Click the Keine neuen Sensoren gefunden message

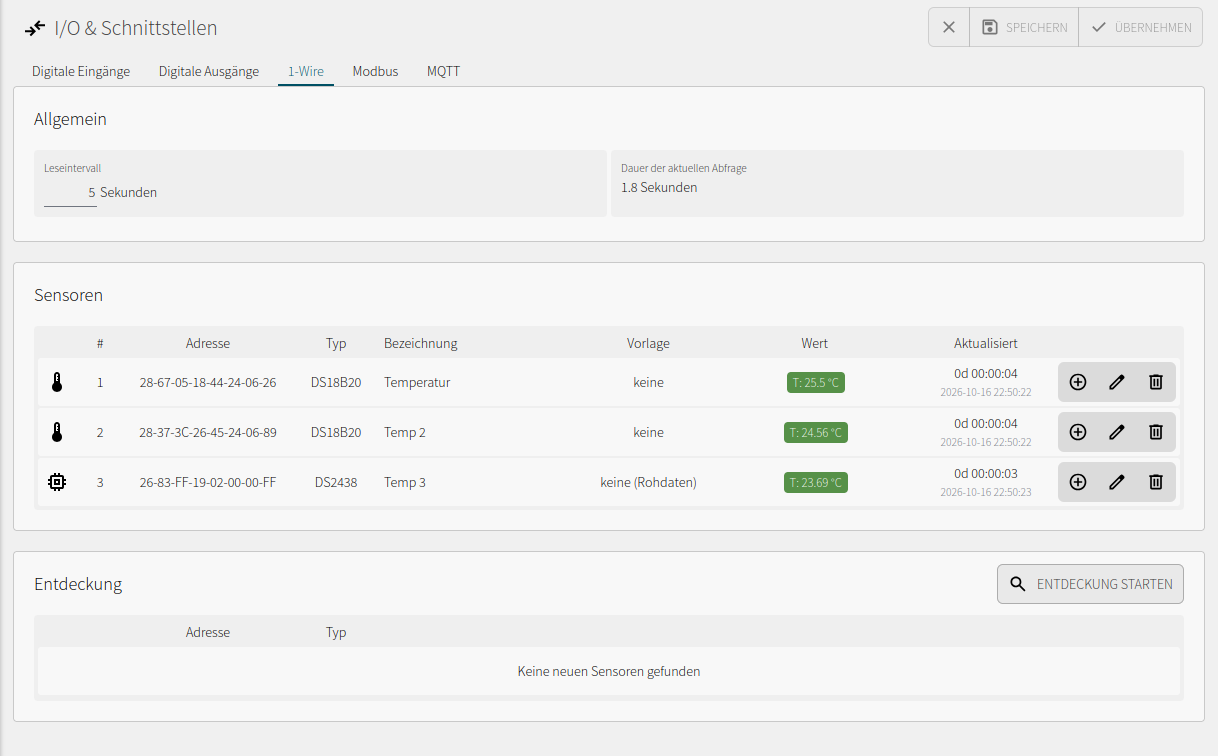[609, 671]
